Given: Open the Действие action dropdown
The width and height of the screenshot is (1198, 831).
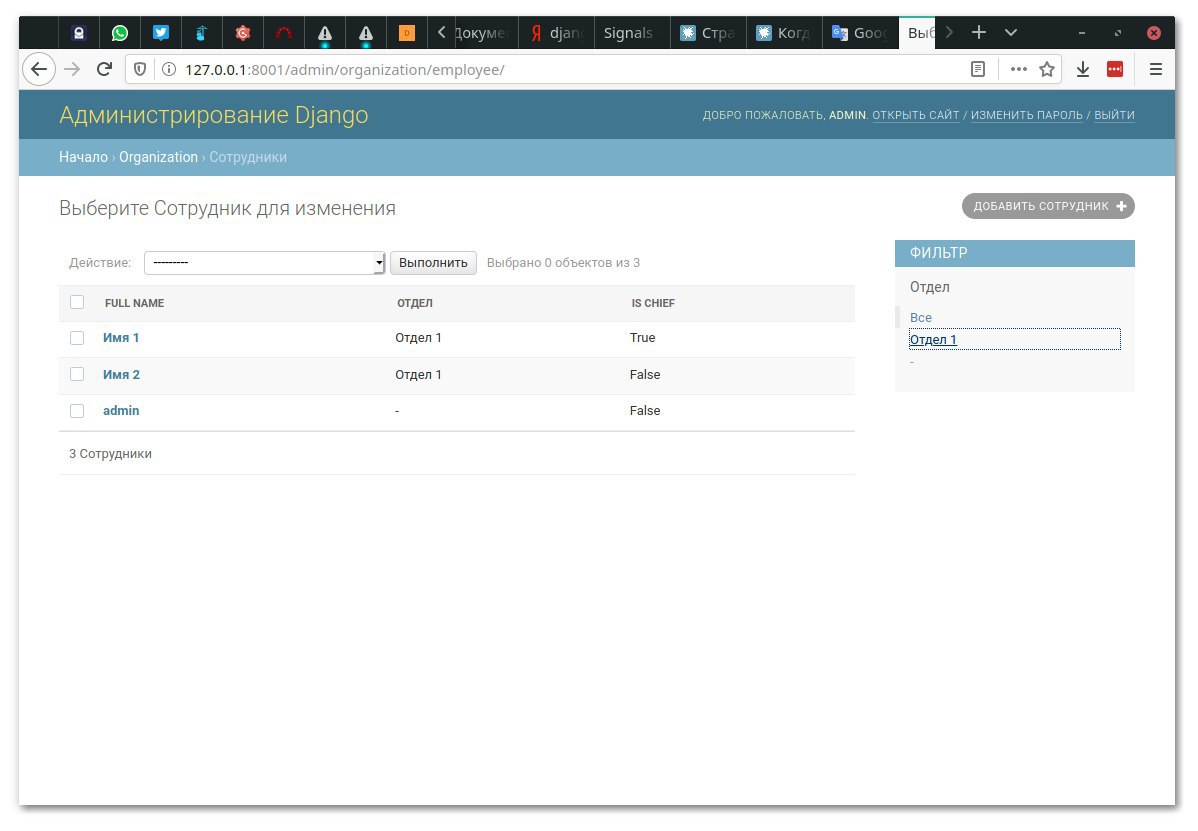Looking at the screenshot, I should click(x=264, y=263).
